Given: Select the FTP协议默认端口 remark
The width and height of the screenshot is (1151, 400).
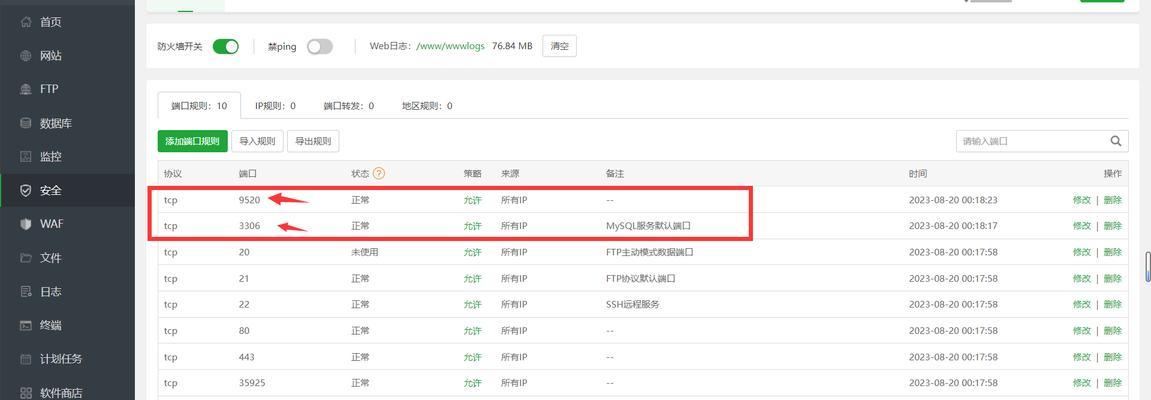Looking at the screenshot, I should click(640, 278).
